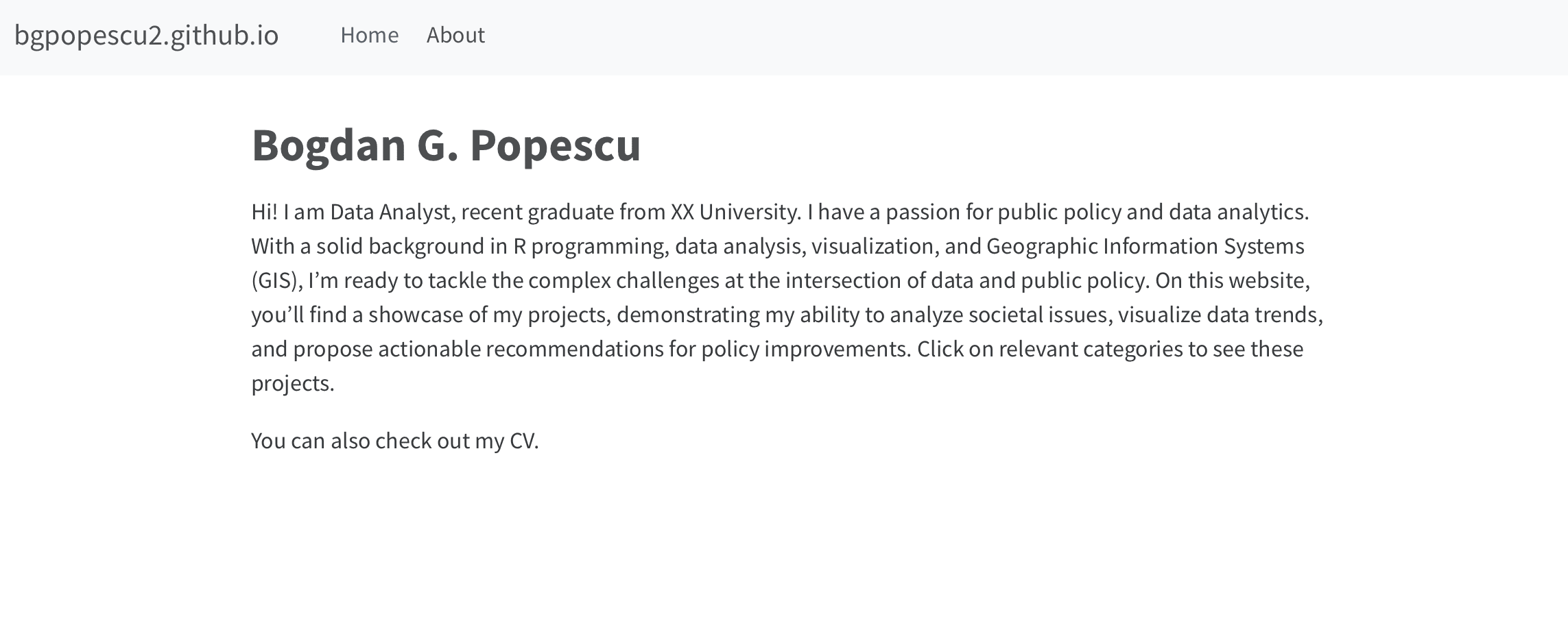Click the words "actionable recommendations"
This screenshot has width=1568, height=643.
520,349
